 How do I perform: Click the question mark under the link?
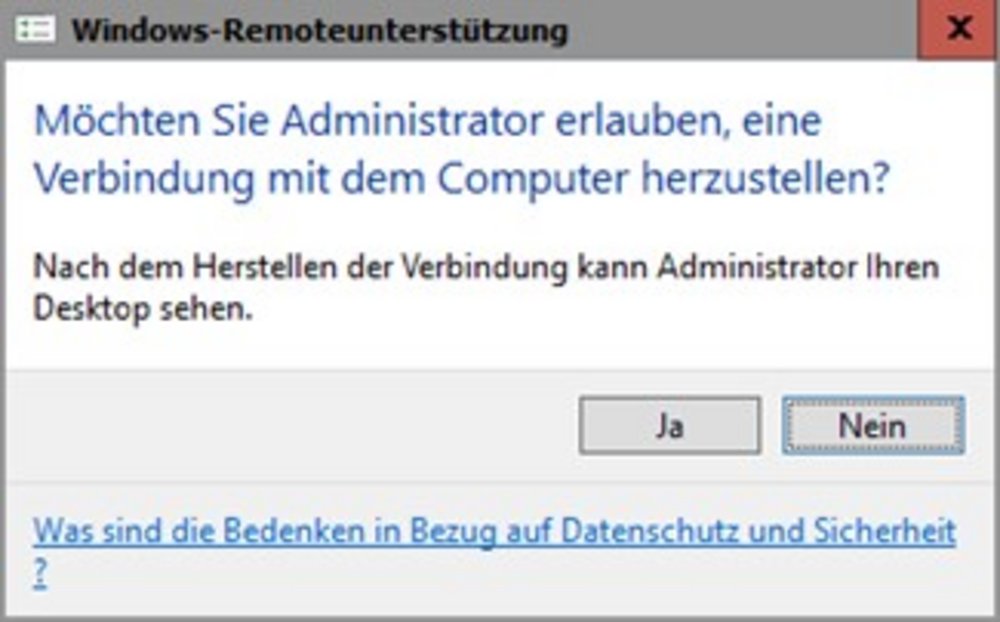[40, 574]
